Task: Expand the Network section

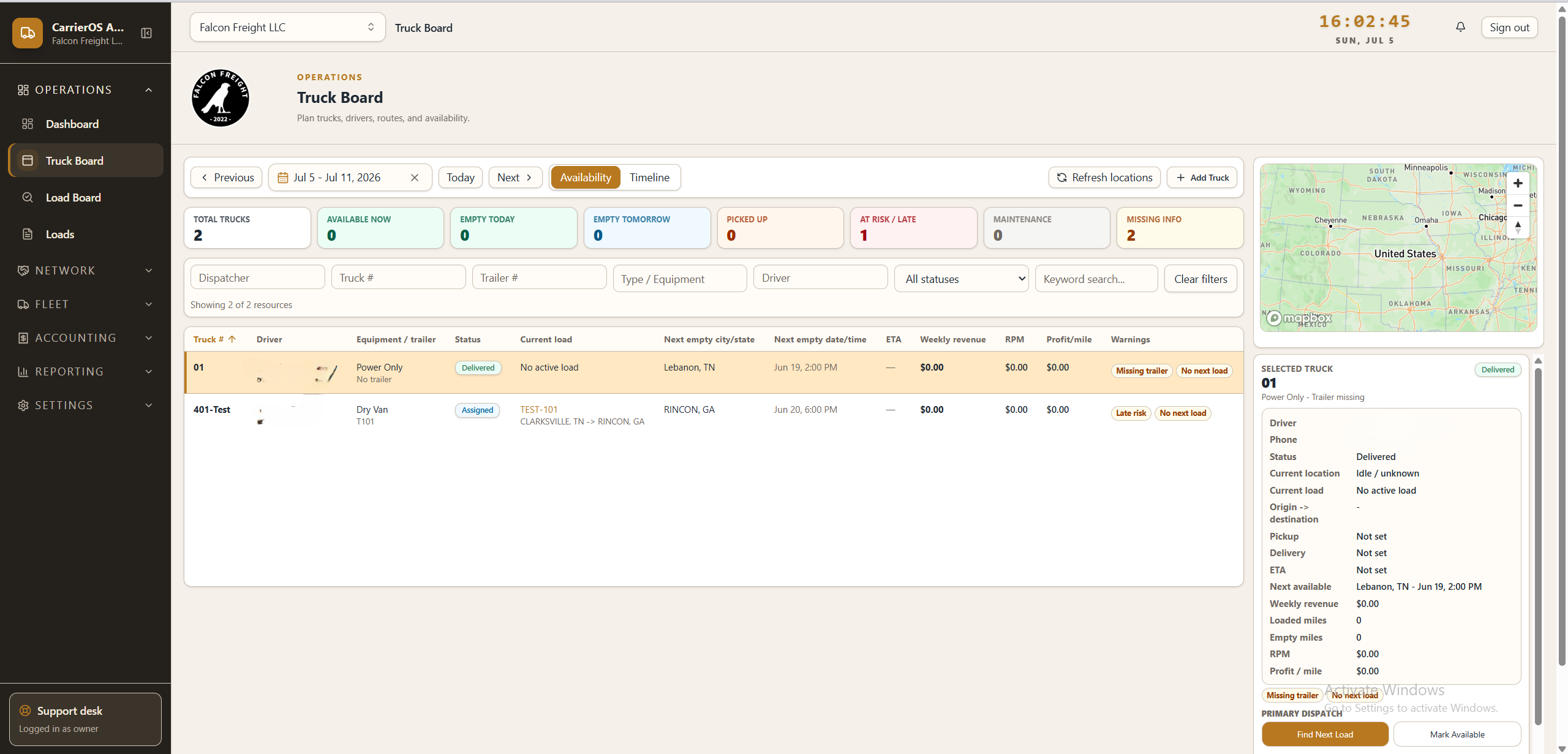Action: 86,271
